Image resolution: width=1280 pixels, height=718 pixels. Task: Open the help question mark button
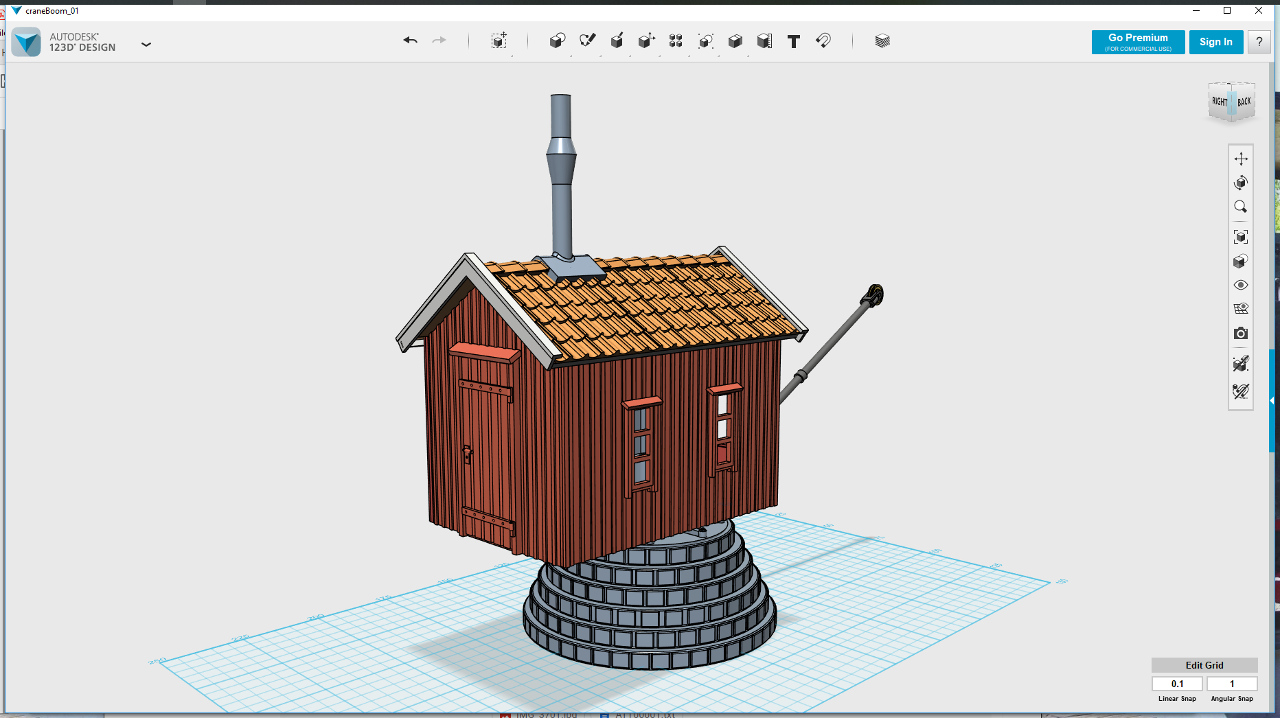click(x=1258, y=42)
